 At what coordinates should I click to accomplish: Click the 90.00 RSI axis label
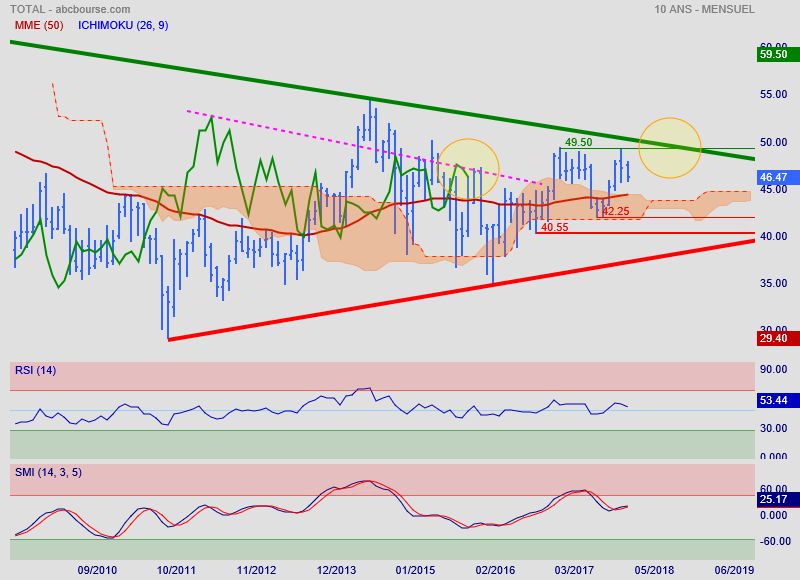pyautogui.click(x=773, y=369)
